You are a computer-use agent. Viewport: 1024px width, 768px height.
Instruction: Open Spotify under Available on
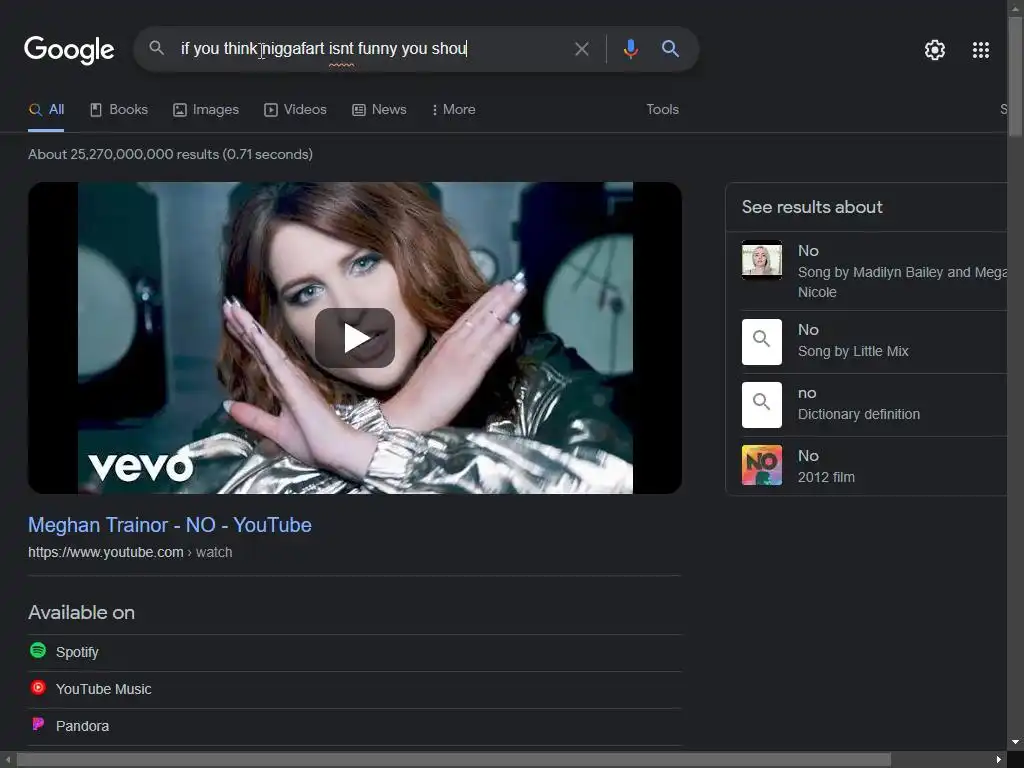click(x=355, y=652)
